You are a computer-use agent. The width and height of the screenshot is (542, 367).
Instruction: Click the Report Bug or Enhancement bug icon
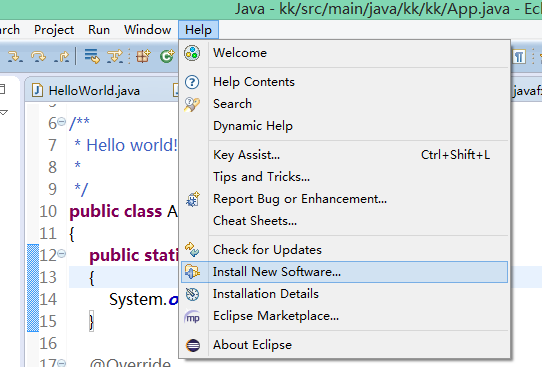[x=193, y=199]
